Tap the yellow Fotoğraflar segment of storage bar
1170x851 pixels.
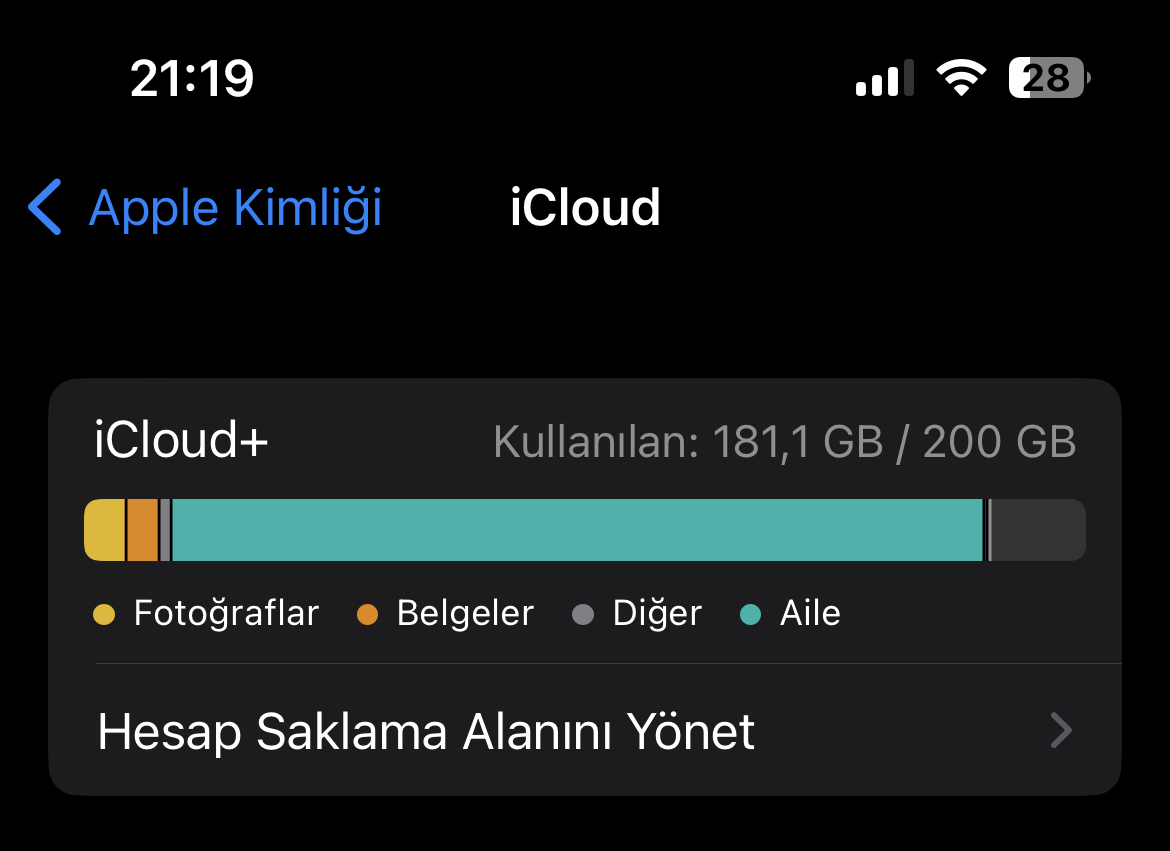tap(104, 530)
